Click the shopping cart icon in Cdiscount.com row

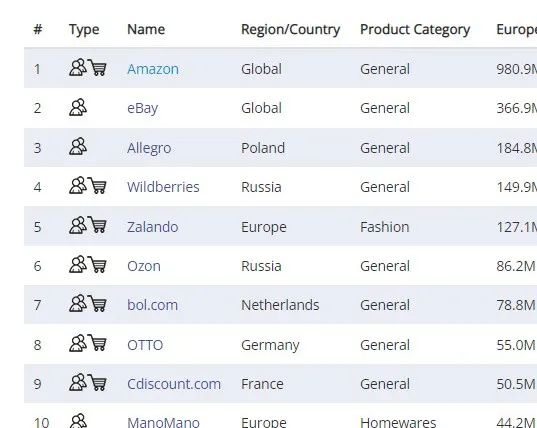coord(97,382)
